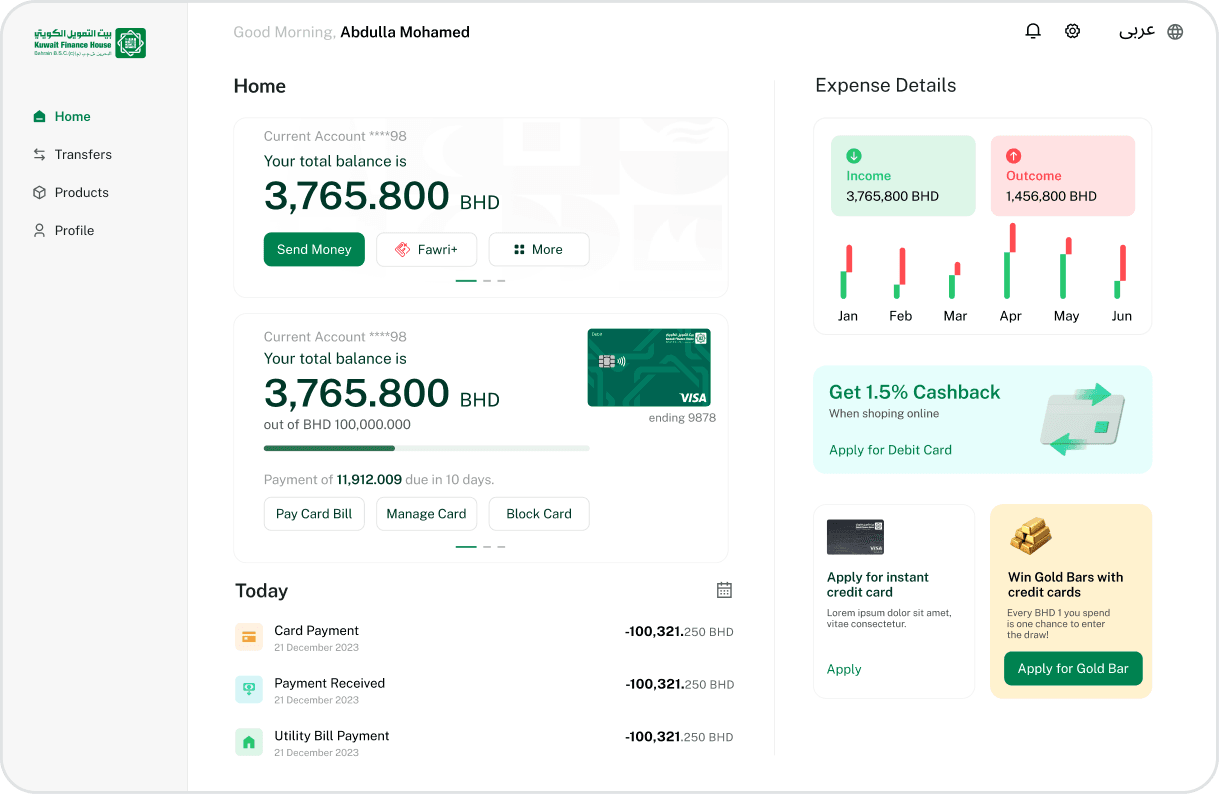Click the Profile person icon in sidebar

click(x=39, y=230)
